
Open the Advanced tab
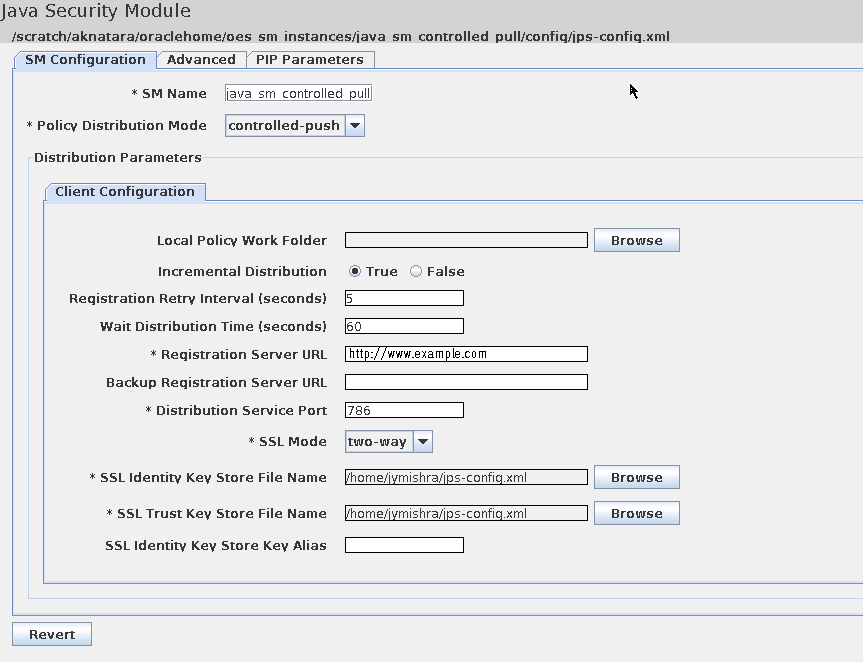tap(201, 59)
